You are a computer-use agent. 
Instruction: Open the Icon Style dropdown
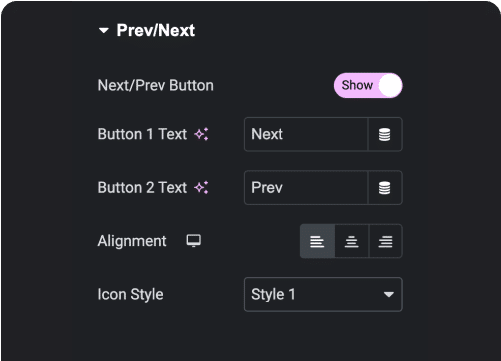coord(323,294)
